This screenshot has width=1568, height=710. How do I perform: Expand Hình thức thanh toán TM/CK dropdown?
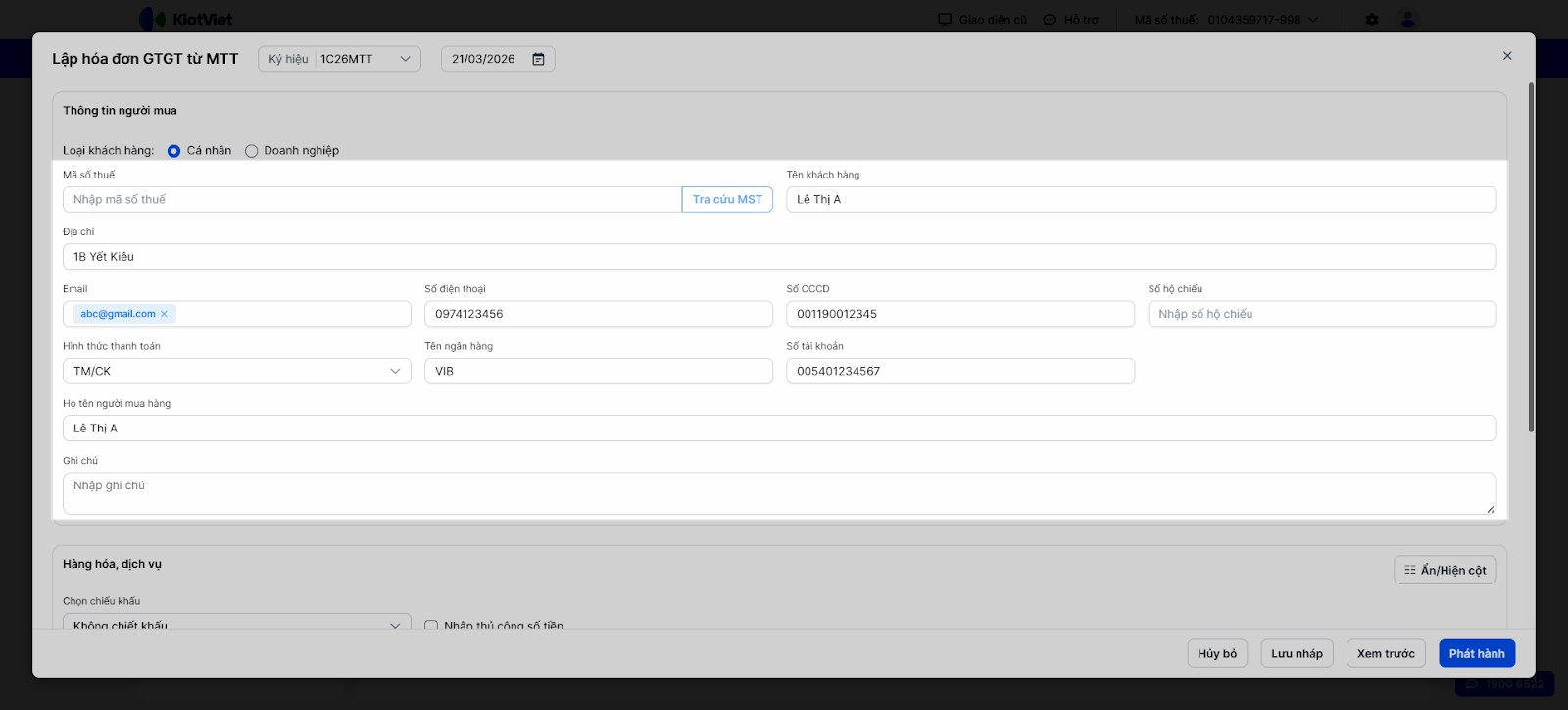point(237,371)
